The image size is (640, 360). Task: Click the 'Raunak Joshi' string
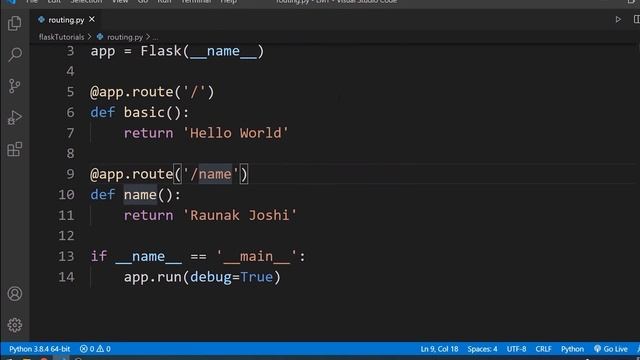click(240, 215)
